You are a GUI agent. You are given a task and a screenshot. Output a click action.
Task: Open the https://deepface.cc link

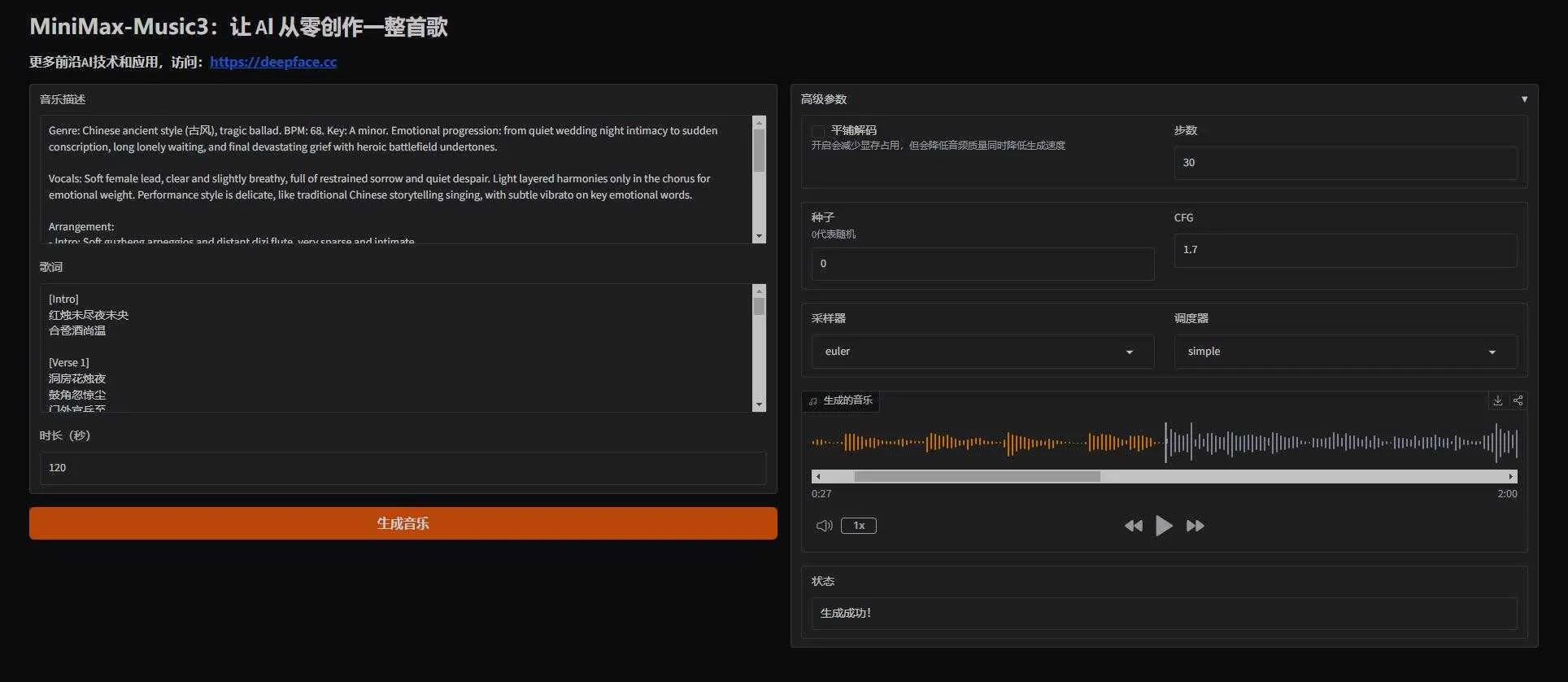pos(273,62)
